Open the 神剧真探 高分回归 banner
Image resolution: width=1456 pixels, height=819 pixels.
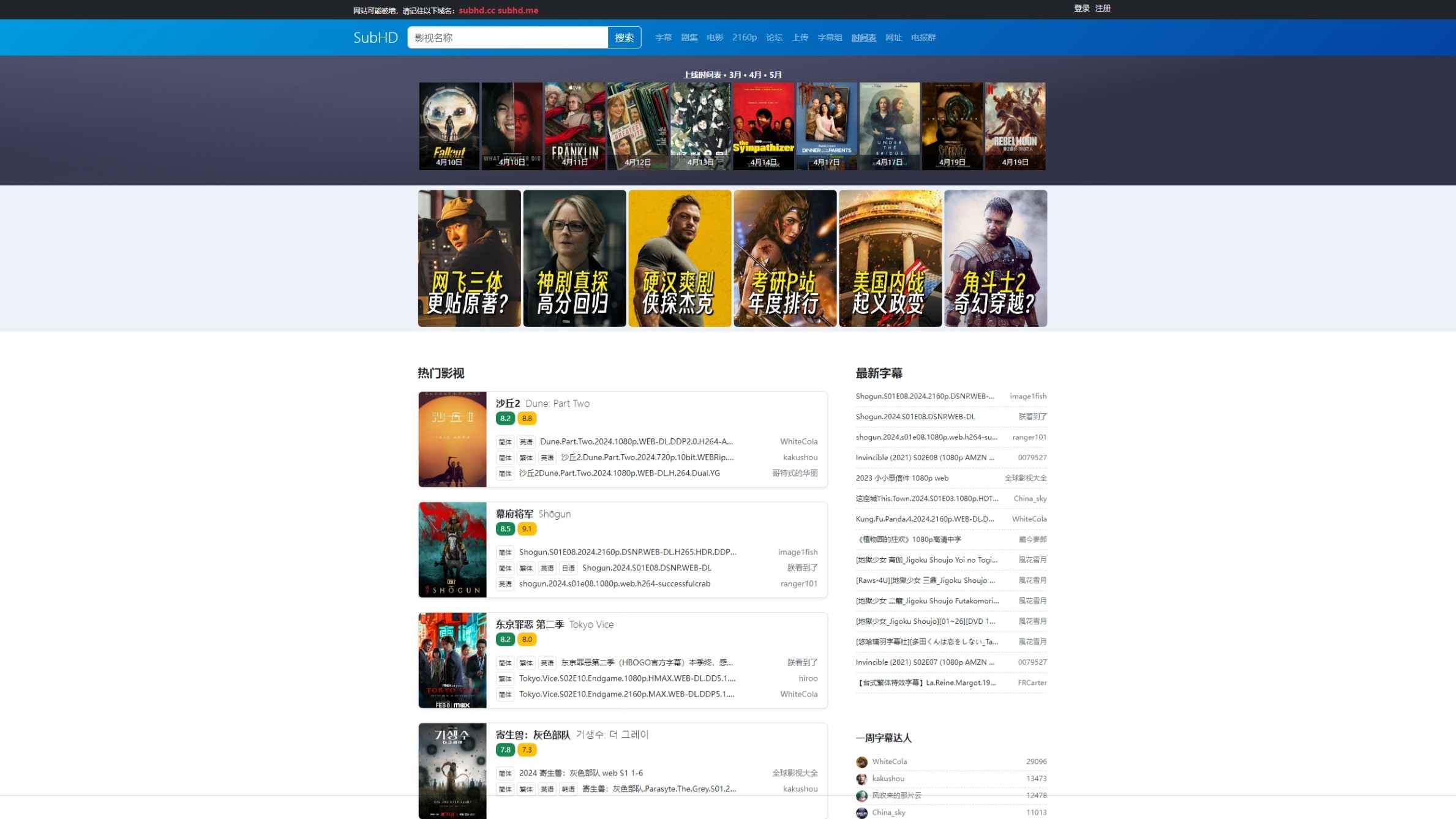575,258
